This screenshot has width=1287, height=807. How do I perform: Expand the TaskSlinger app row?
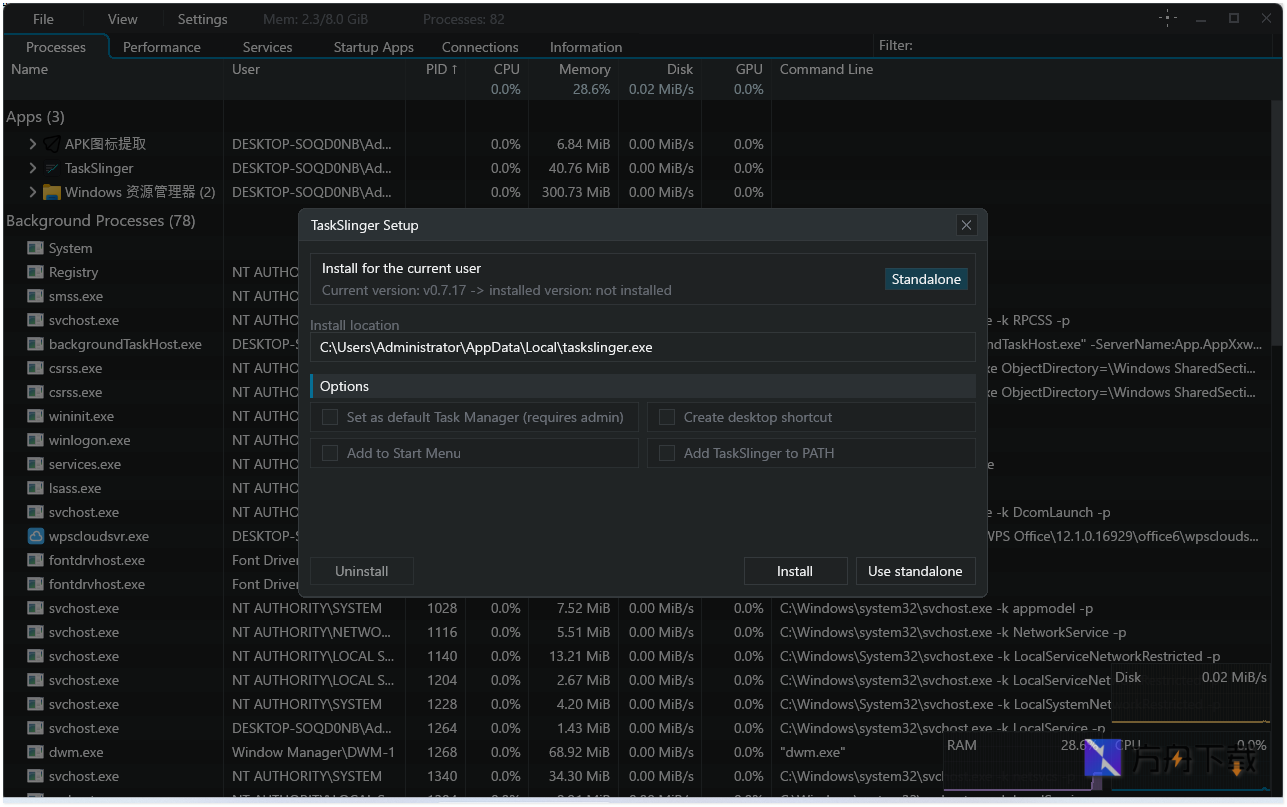(33, 168)
